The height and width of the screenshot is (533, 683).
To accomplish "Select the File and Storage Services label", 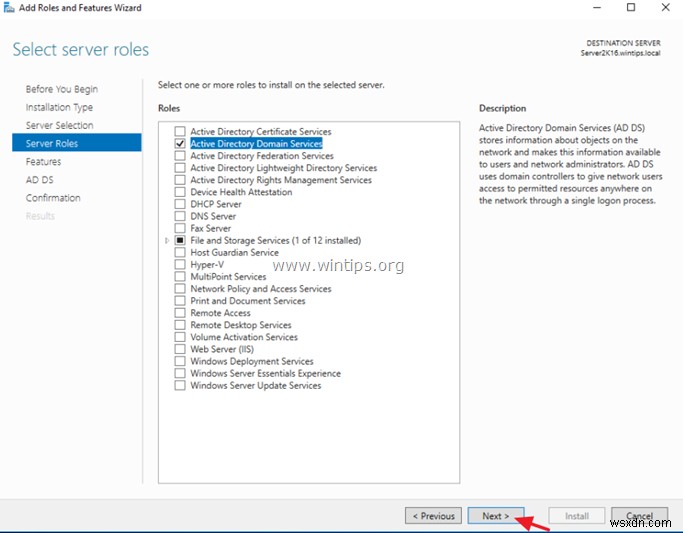I will 276,240.
